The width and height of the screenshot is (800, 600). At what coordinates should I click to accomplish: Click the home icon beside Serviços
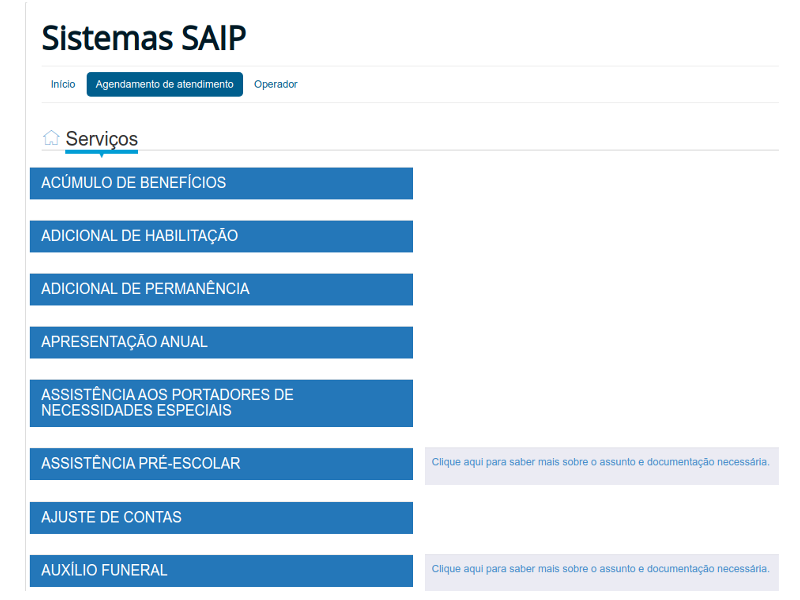coord(51,138)
